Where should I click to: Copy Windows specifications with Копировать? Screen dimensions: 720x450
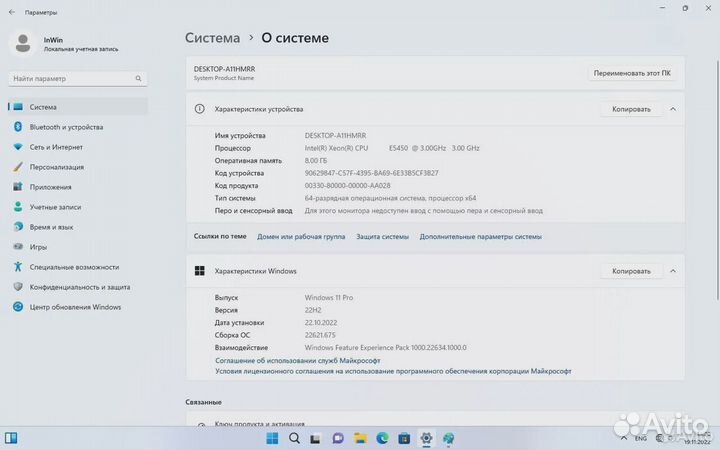click(x=631, y=271)
